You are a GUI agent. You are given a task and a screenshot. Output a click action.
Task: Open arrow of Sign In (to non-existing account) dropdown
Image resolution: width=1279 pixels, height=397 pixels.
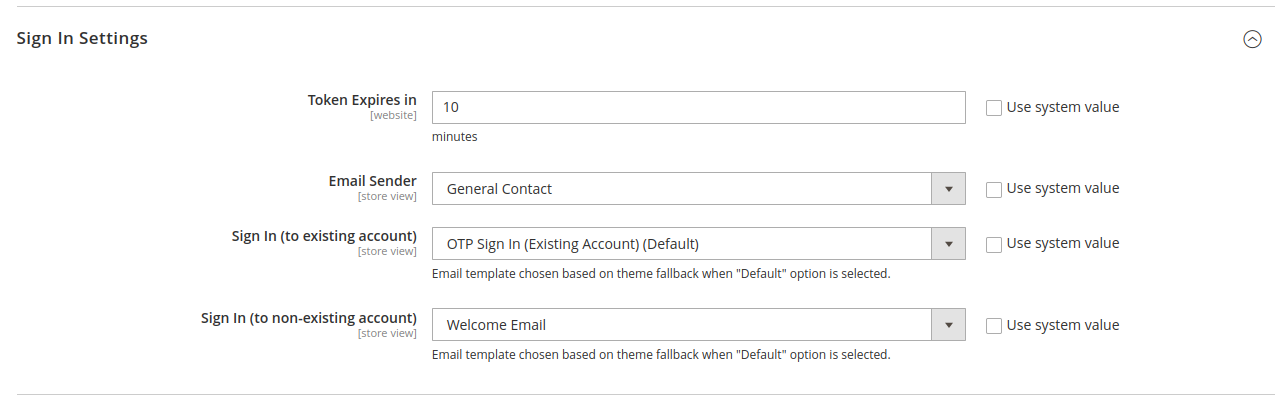[948, 325]
